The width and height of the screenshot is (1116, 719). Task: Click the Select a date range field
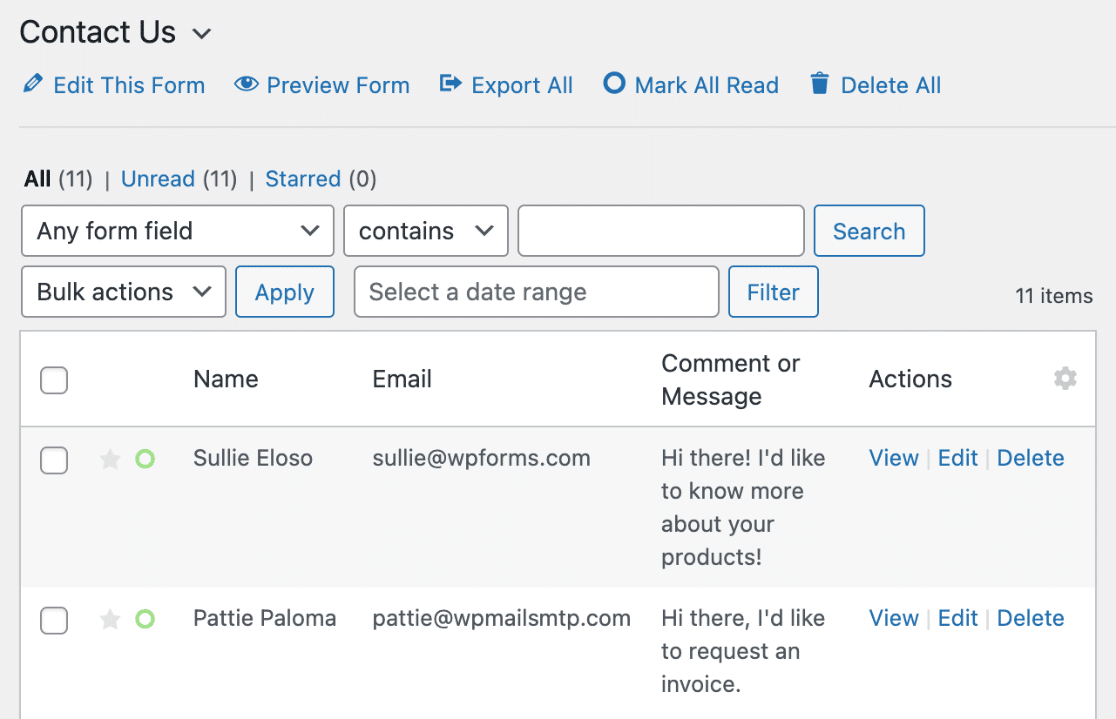click(537, 292)
